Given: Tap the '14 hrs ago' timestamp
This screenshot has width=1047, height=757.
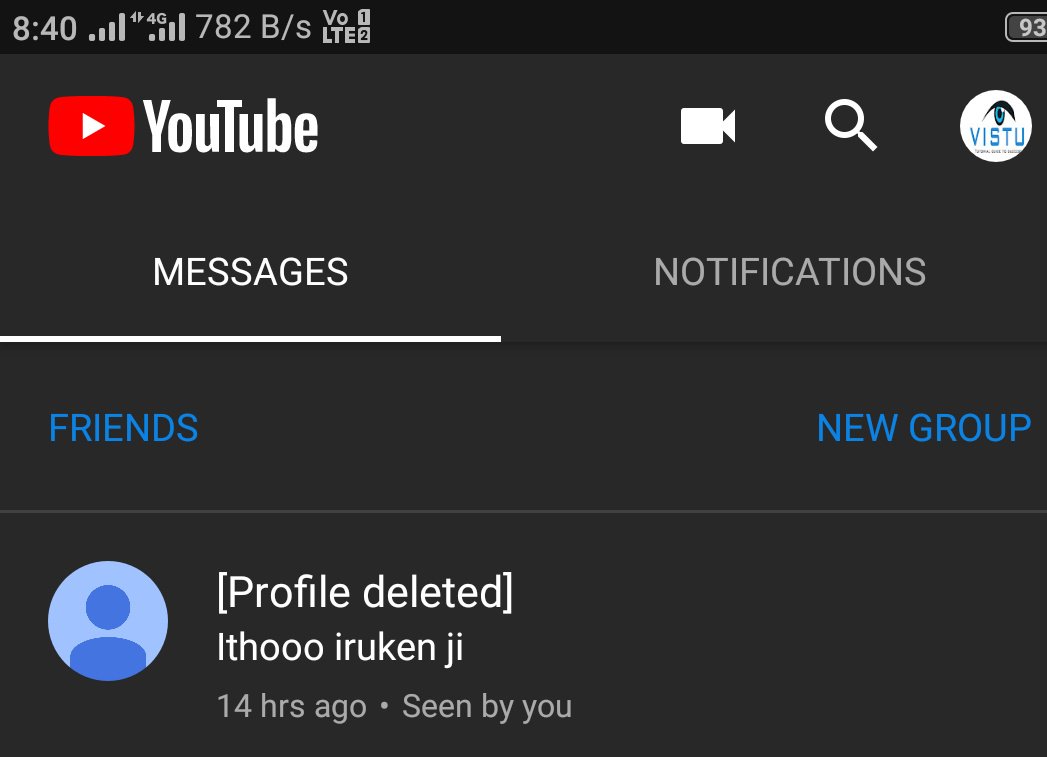Looking at the screenshot, I should pos(292,706).
